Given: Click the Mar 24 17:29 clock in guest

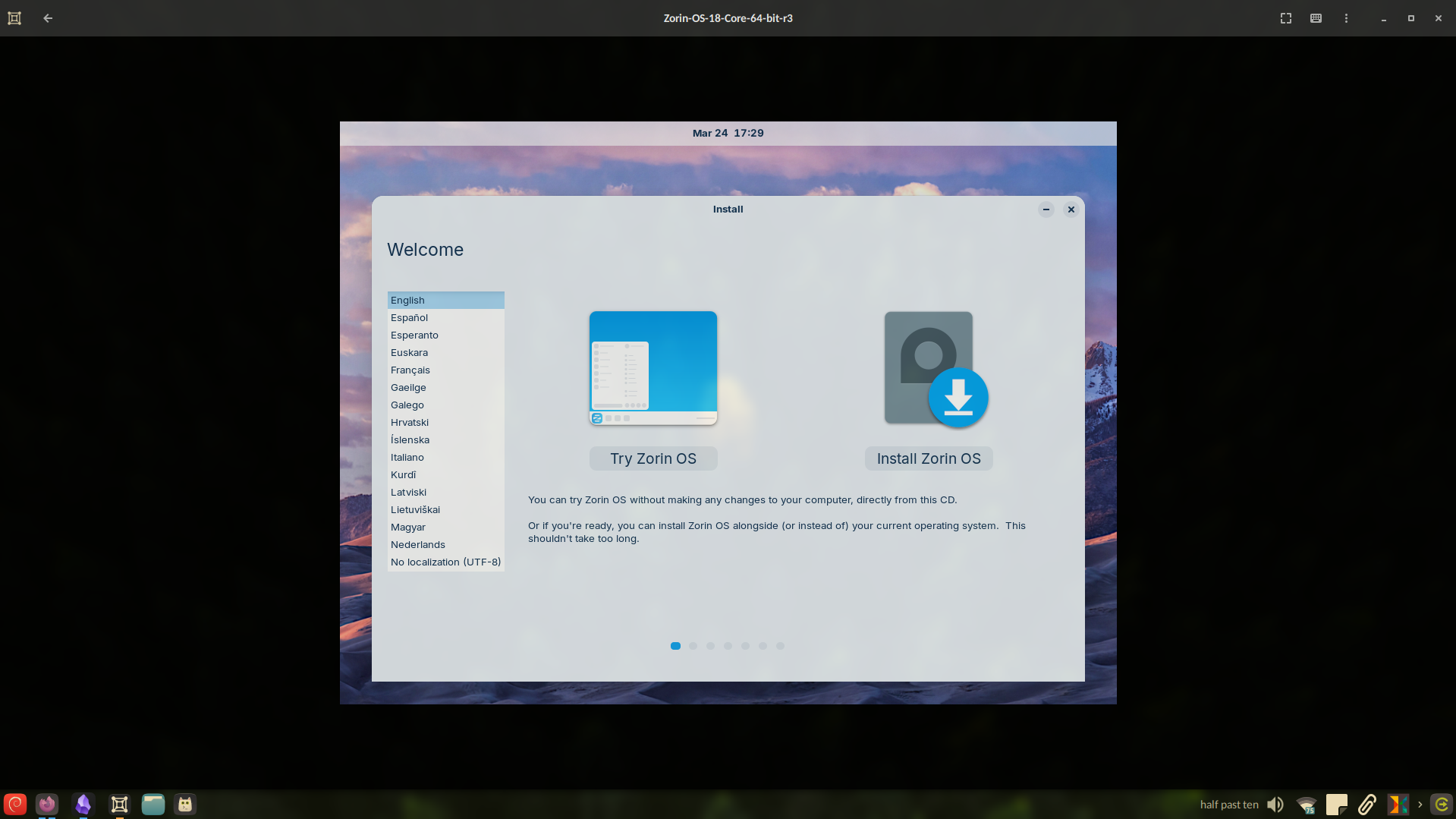Looking at the screenshot, I should pyautogui.click(x=728, y=133).
